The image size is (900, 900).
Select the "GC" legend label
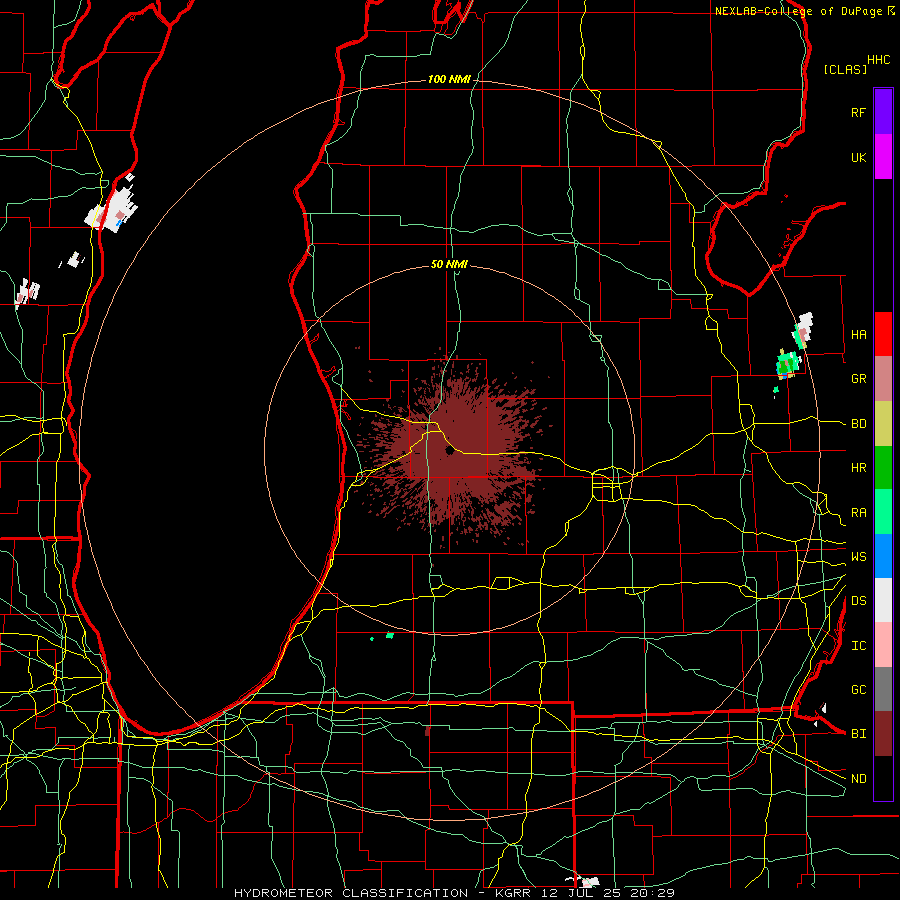coord(858,690)
